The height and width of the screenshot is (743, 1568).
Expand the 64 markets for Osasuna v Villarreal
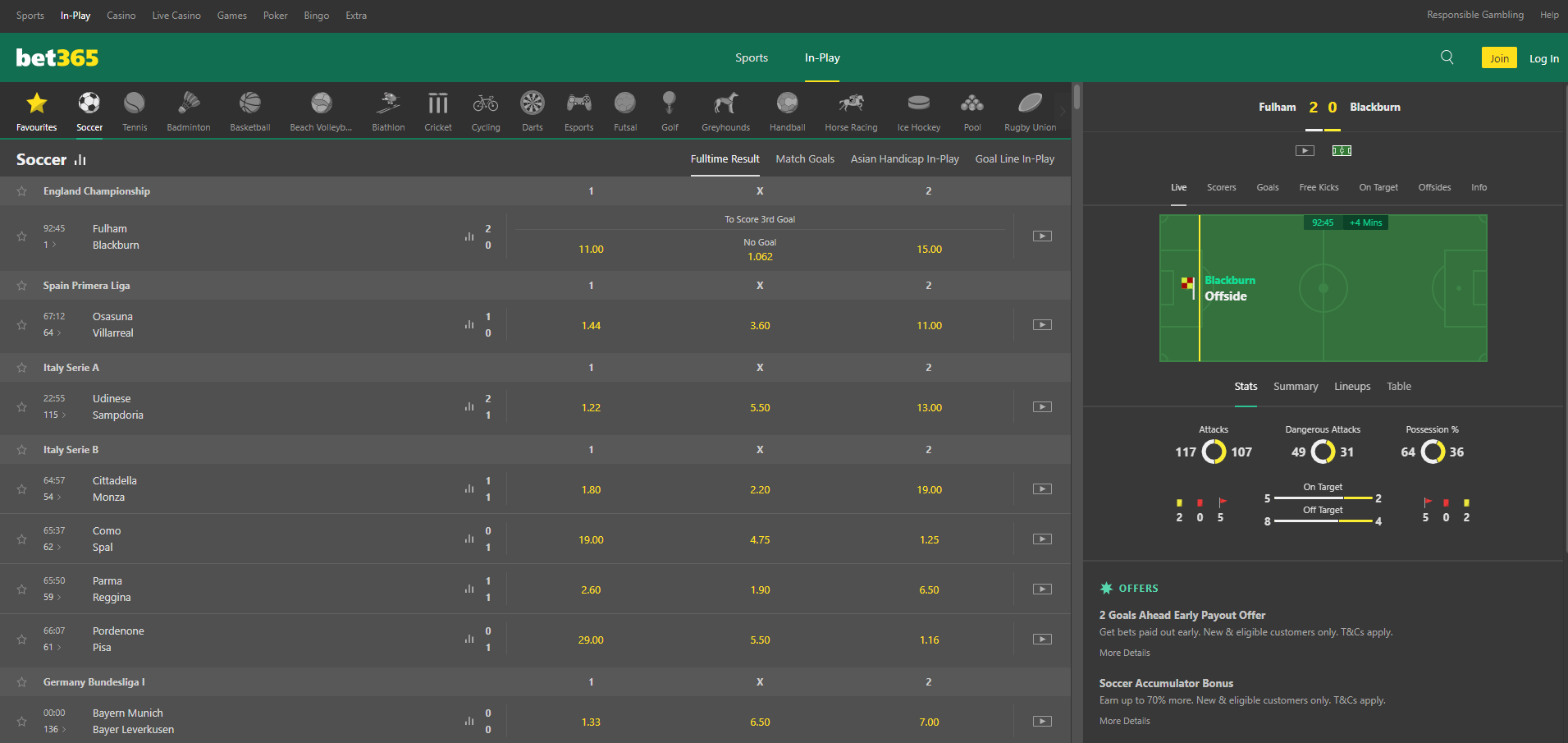coord(52,333)
